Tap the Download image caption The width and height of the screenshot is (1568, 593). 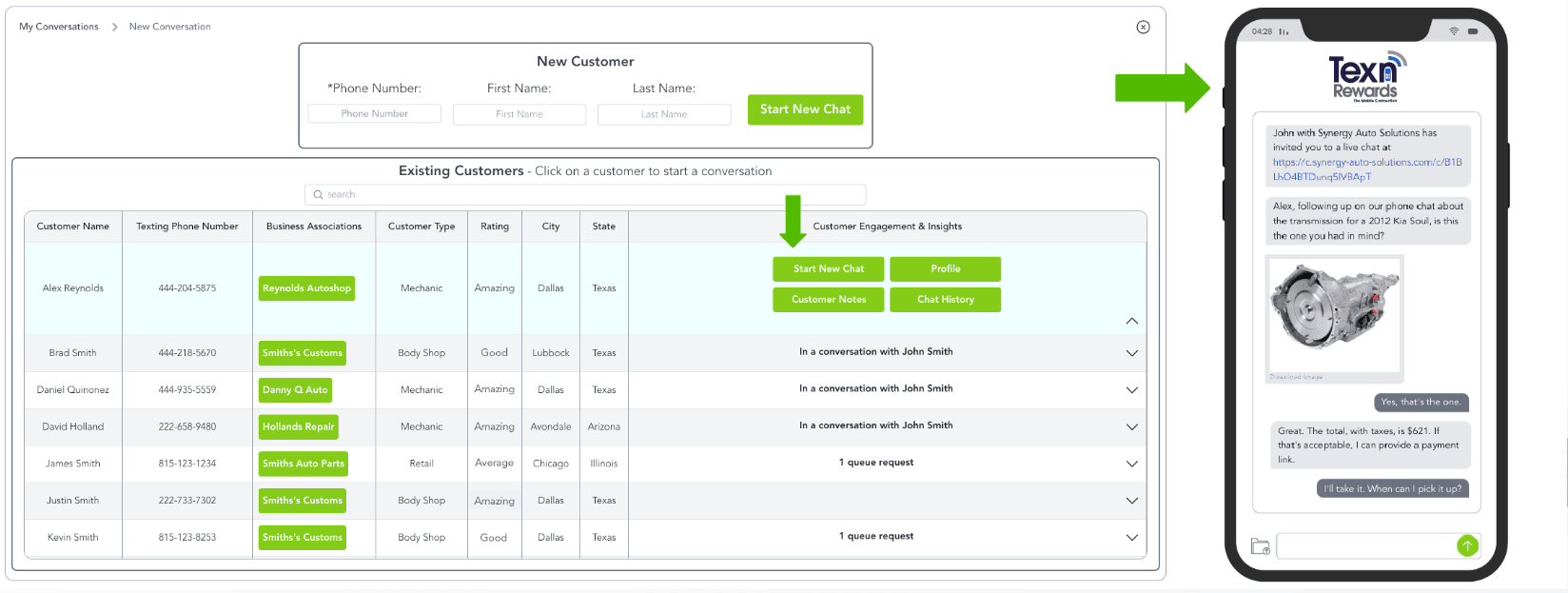(1296, 377)
